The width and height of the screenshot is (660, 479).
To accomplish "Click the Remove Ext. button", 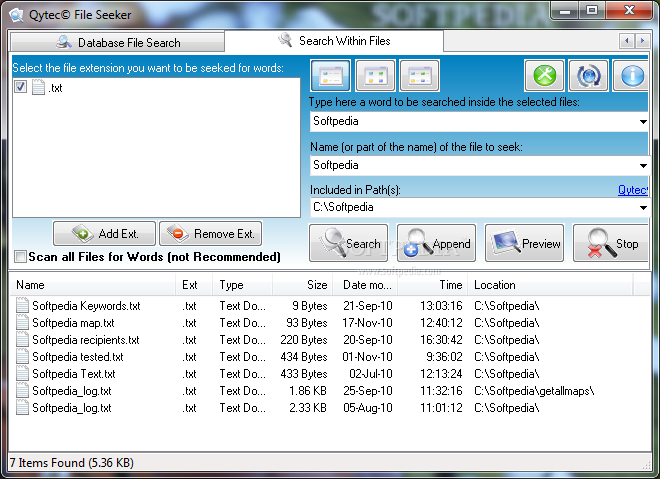I will [210, 233].
